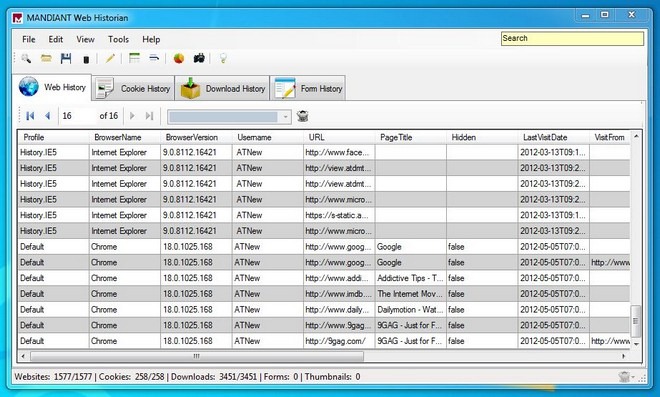Sort by LastVisitDate column header
The image size is (660, 397).
point(554,137)
